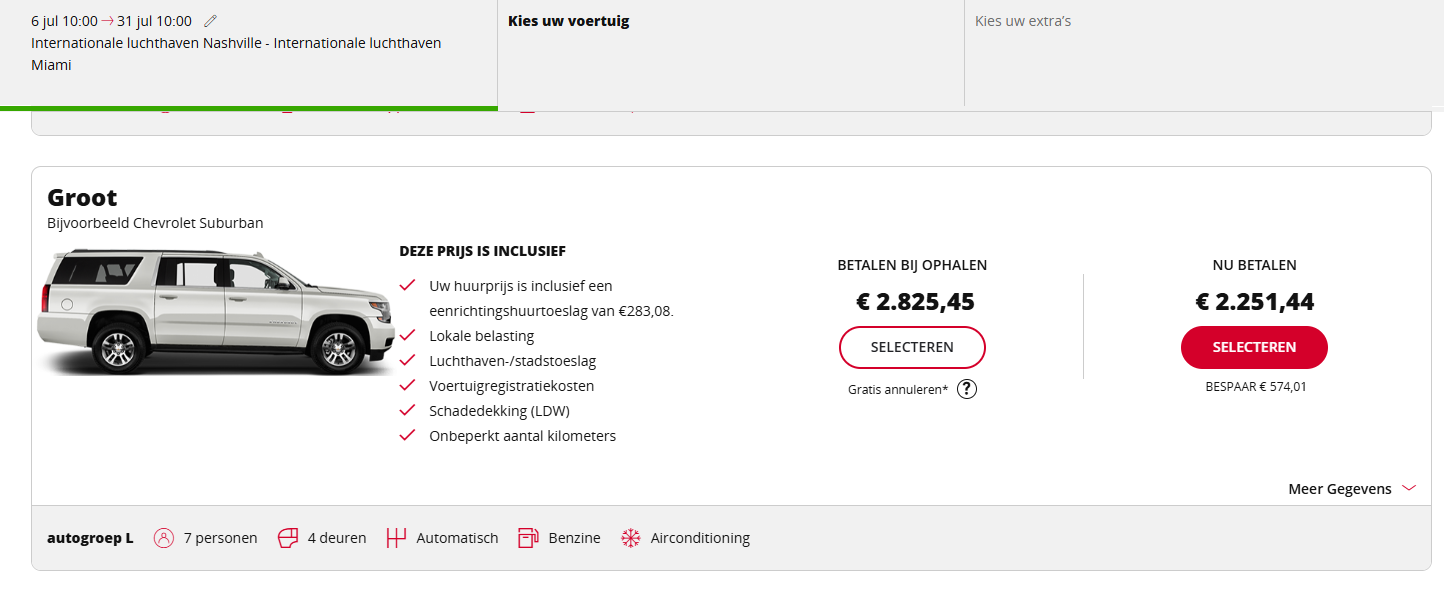Click Gratis annuleren text
1444x590 pixels.
coord(897,390)
